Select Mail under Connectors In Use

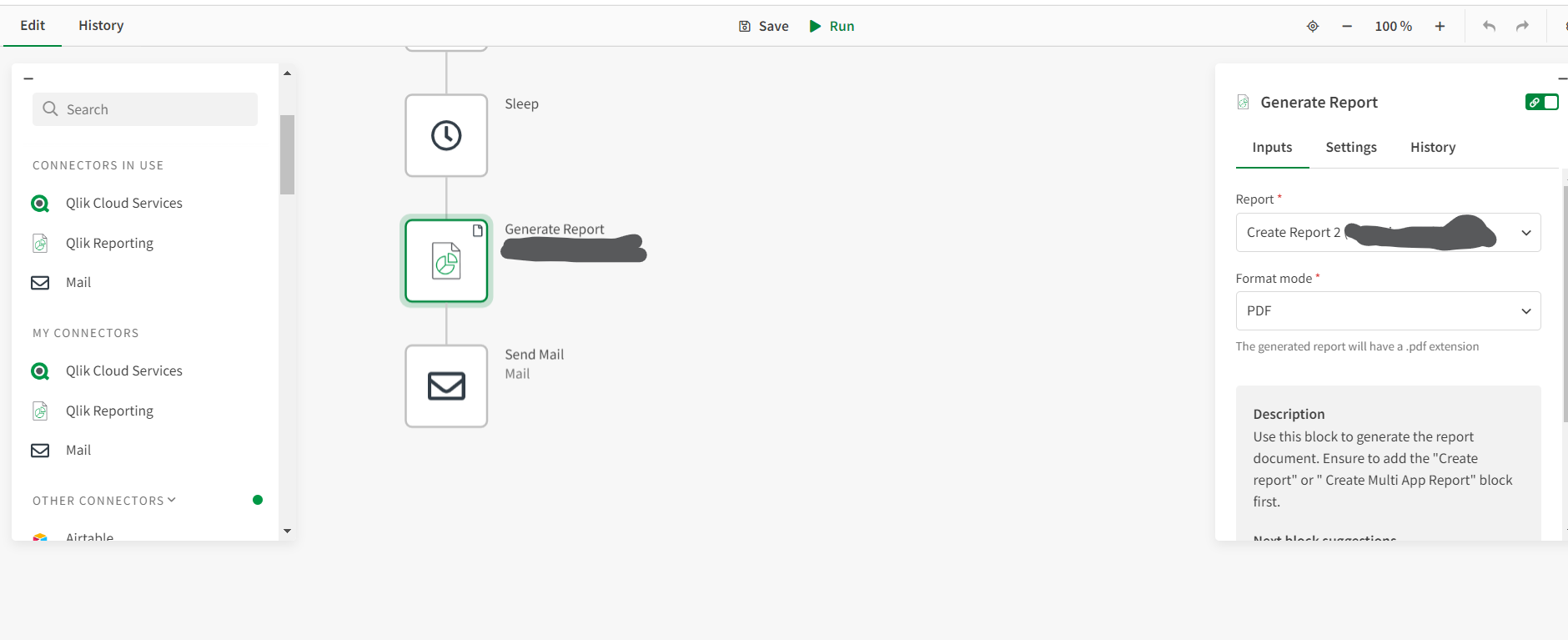point(78,283)
